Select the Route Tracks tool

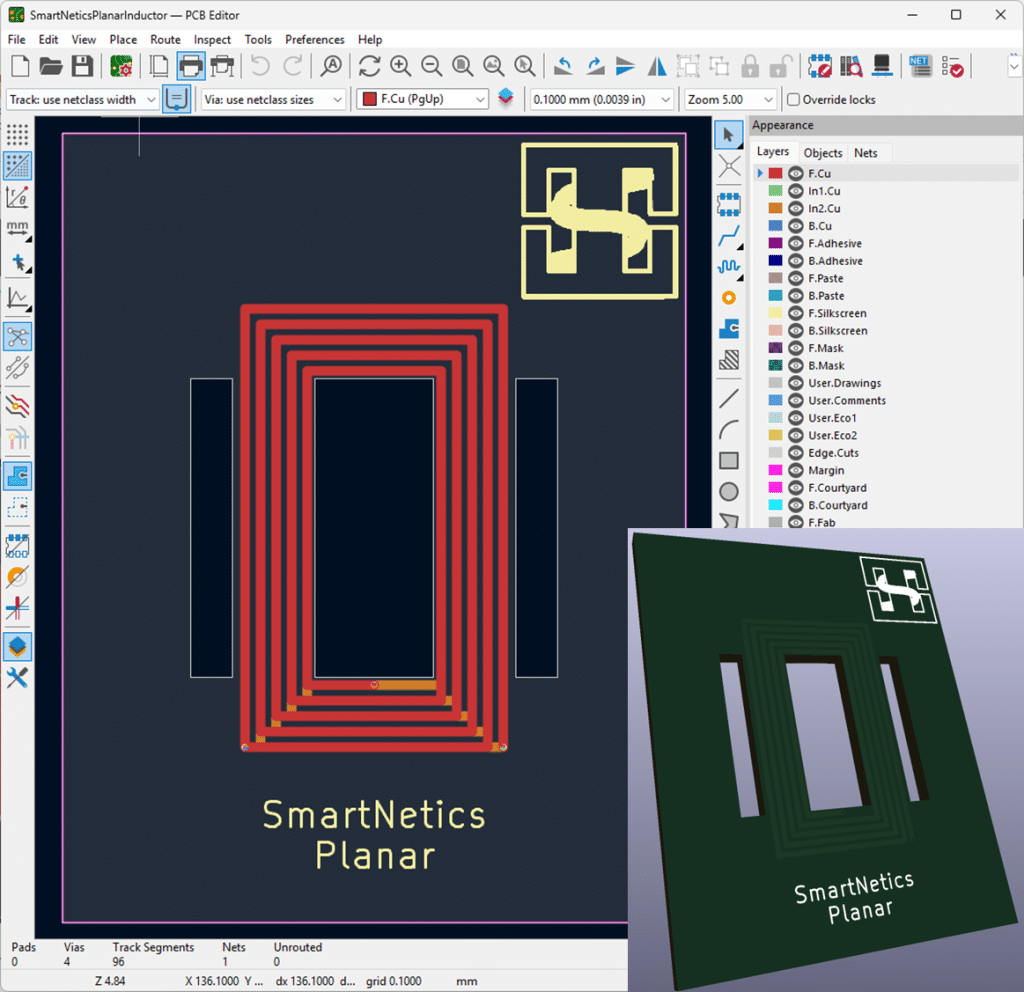pos(728,236)
